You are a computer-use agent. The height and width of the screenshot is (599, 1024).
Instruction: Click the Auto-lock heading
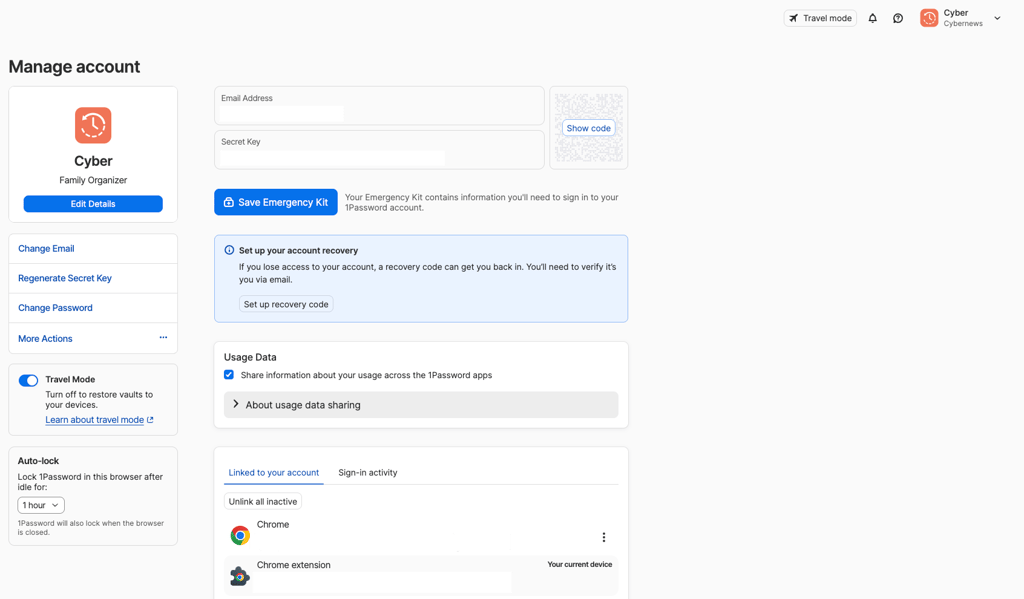(x=39, y=461)
